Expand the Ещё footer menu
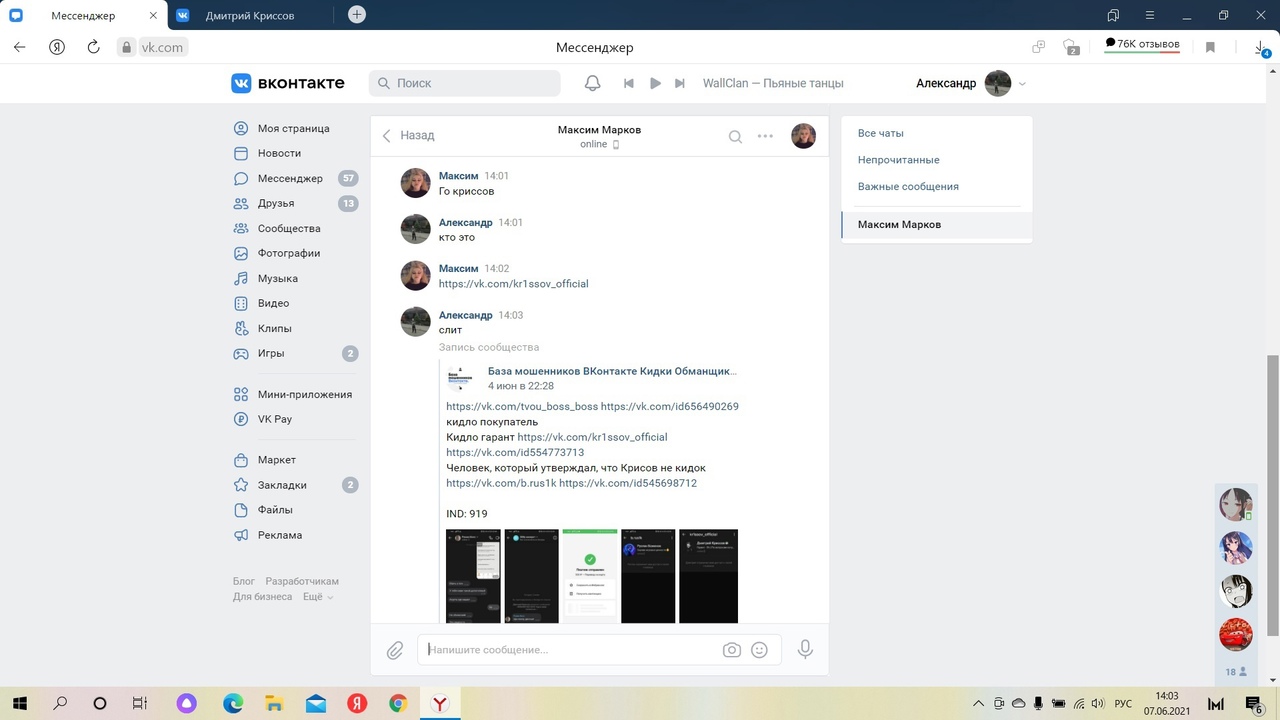The width and height of the screenshot is (1280, 720). [317, 597]
